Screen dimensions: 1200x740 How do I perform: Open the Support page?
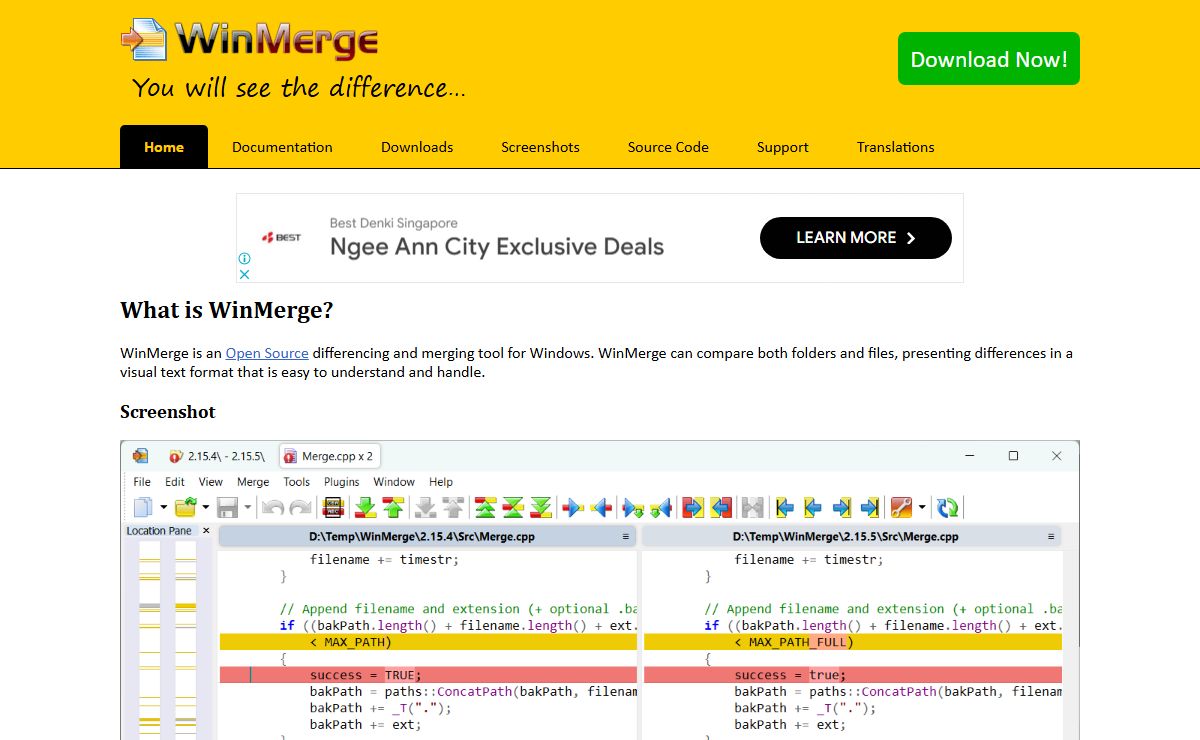click(782, 147)
